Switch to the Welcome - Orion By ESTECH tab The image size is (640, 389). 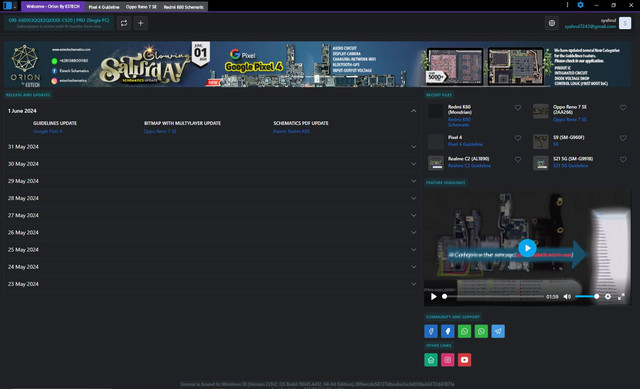coord(53,7)
